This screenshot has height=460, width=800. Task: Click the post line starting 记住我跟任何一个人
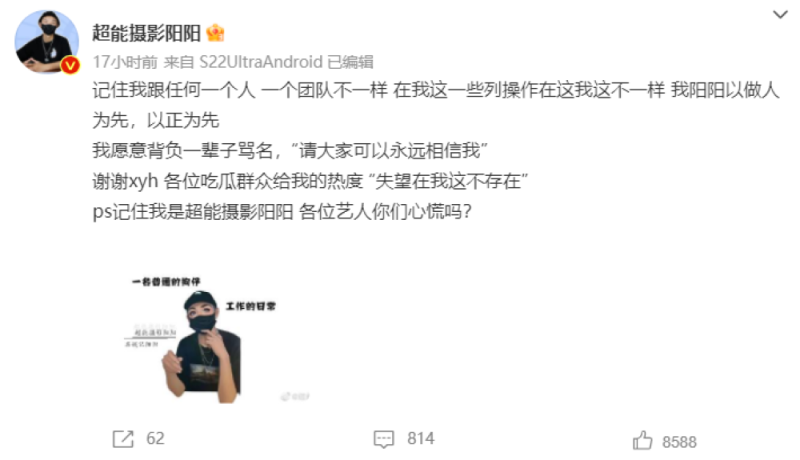[x=436, y=105]
